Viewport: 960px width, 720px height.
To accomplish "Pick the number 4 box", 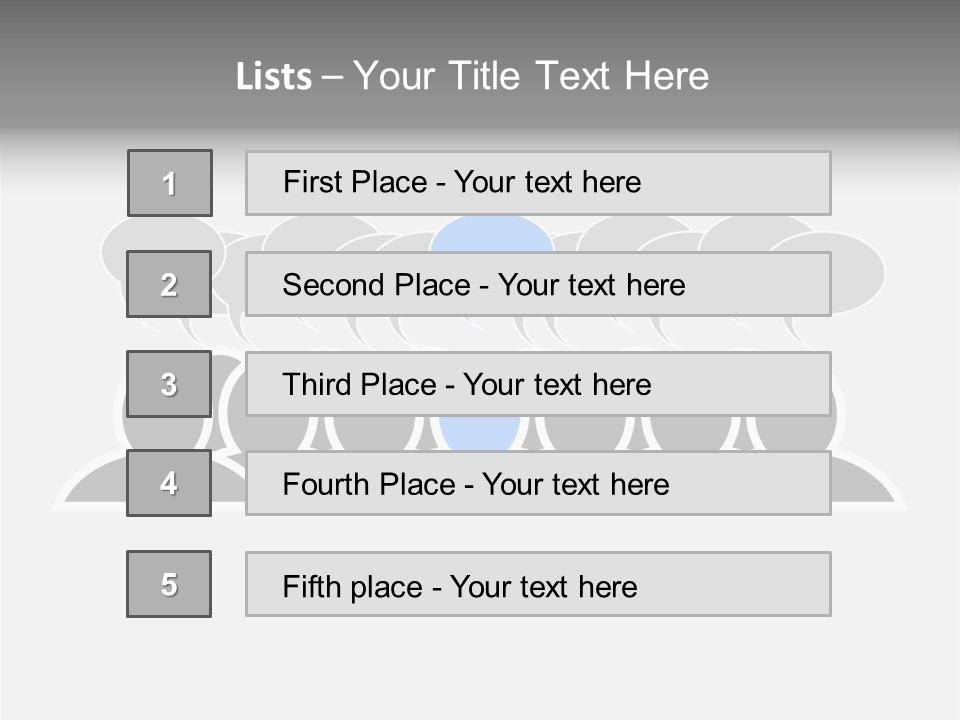I will point(169,483).
